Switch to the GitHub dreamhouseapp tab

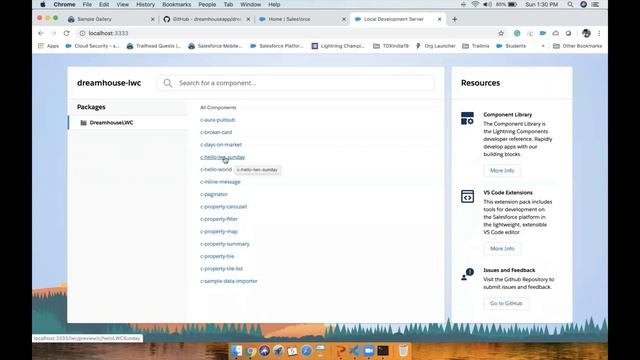[x=206, y=19]
